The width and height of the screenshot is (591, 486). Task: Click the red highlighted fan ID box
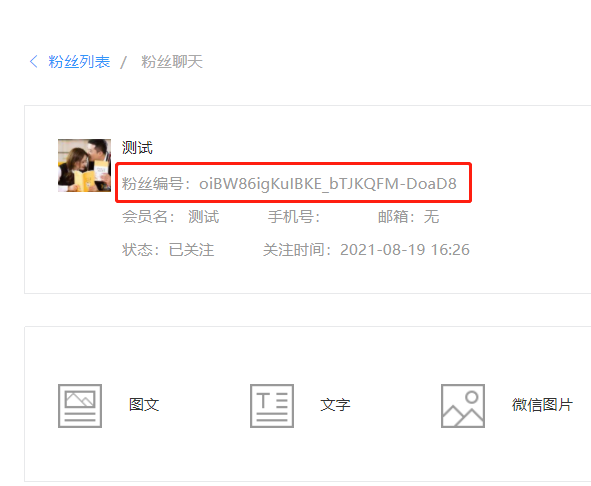point(294,182)
